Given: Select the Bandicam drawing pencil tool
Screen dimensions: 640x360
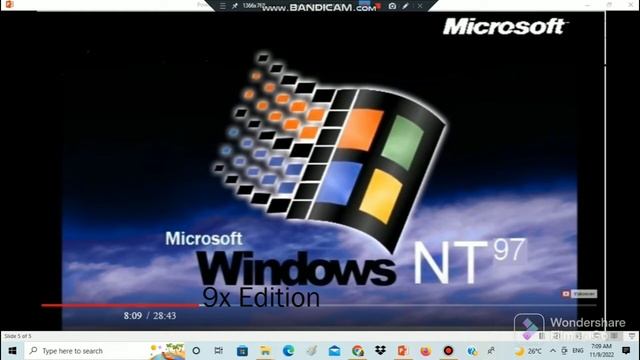Looking at the screenshot, I should (405, 6).
